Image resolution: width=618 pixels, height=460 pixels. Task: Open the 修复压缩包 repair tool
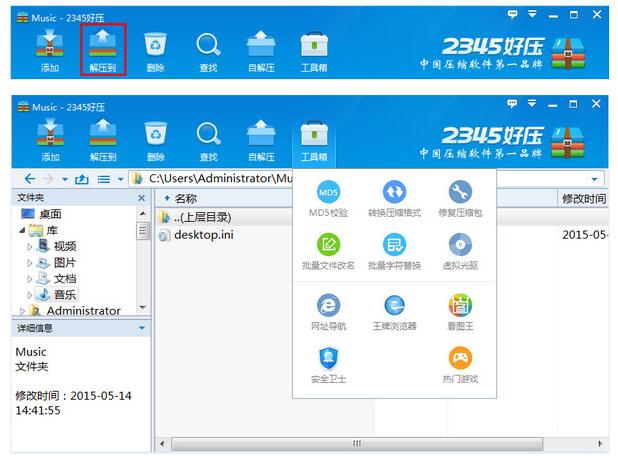tap(460, 199)
